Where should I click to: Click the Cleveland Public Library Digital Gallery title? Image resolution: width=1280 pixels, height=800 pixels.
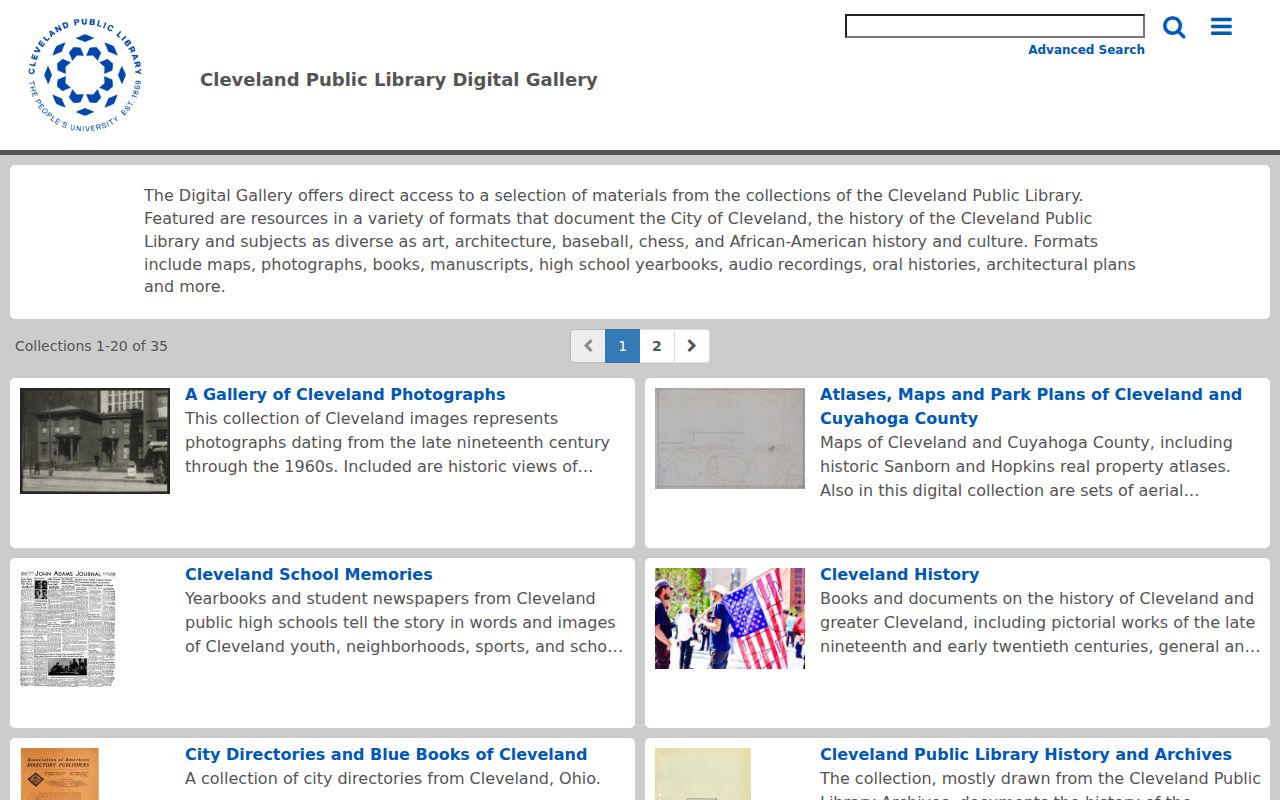point(399,80)
